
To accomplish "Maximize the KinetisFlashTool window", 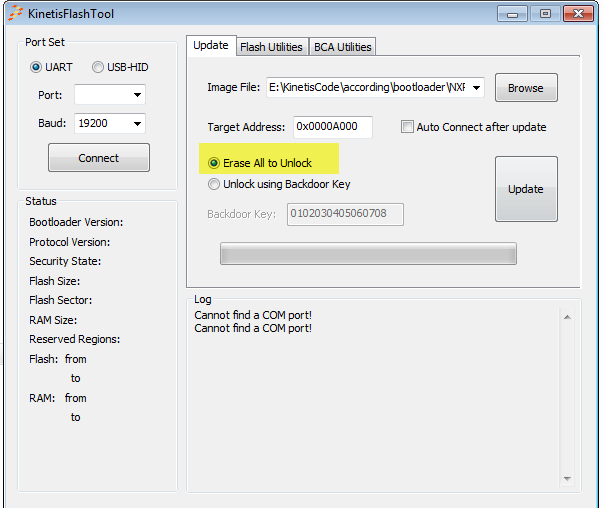I will [x=545, y=14].
